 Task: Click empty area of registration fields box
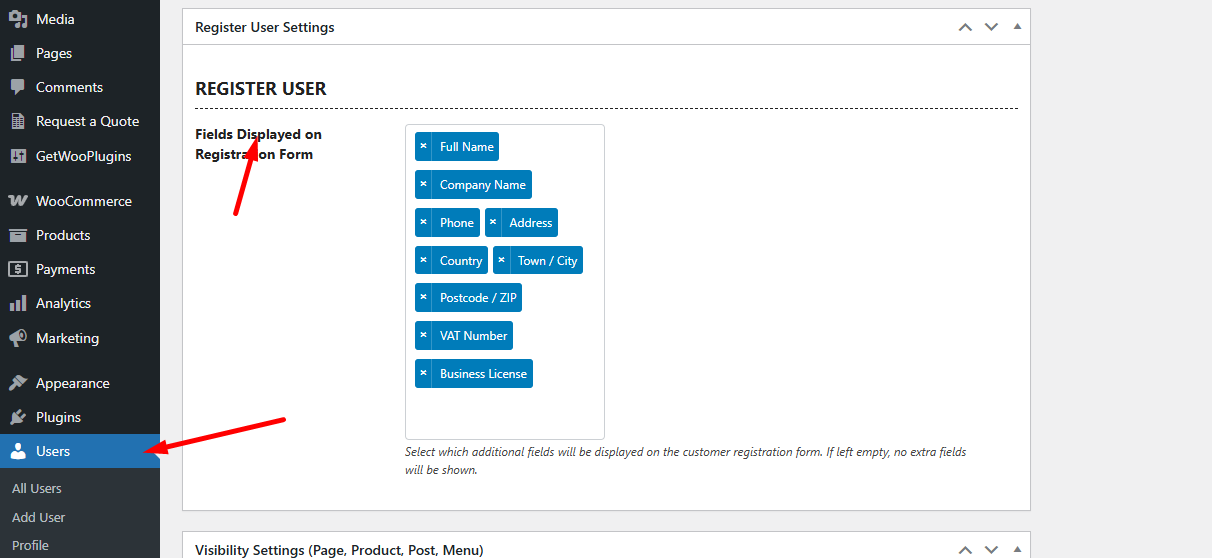click(x=504, y=413)
